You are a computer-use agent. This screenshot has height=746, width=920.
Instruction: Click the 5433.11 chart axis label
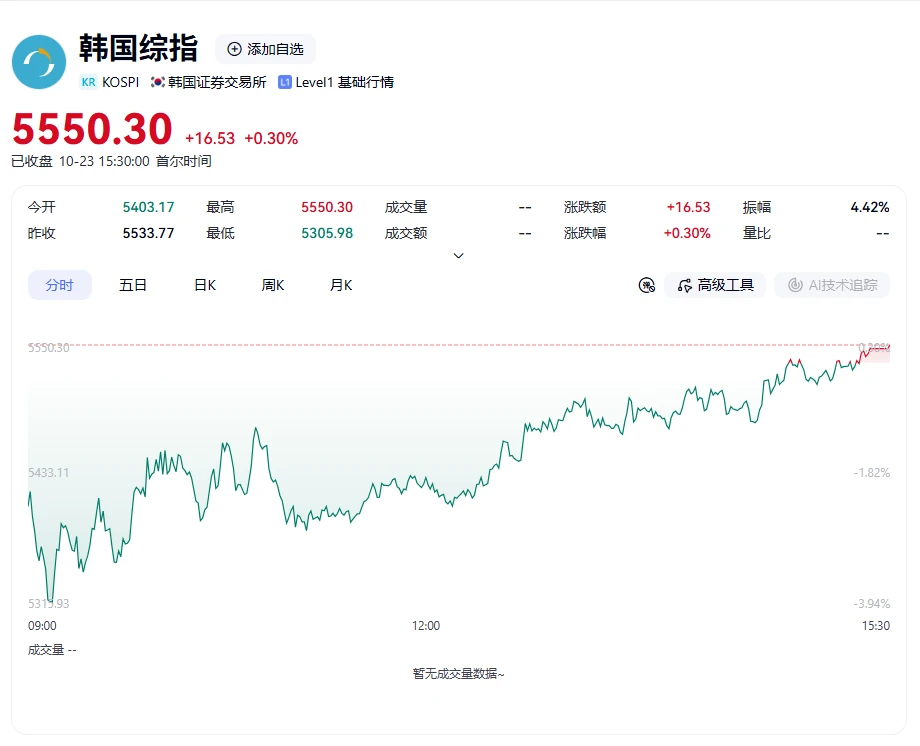click(x=49, y=472)
